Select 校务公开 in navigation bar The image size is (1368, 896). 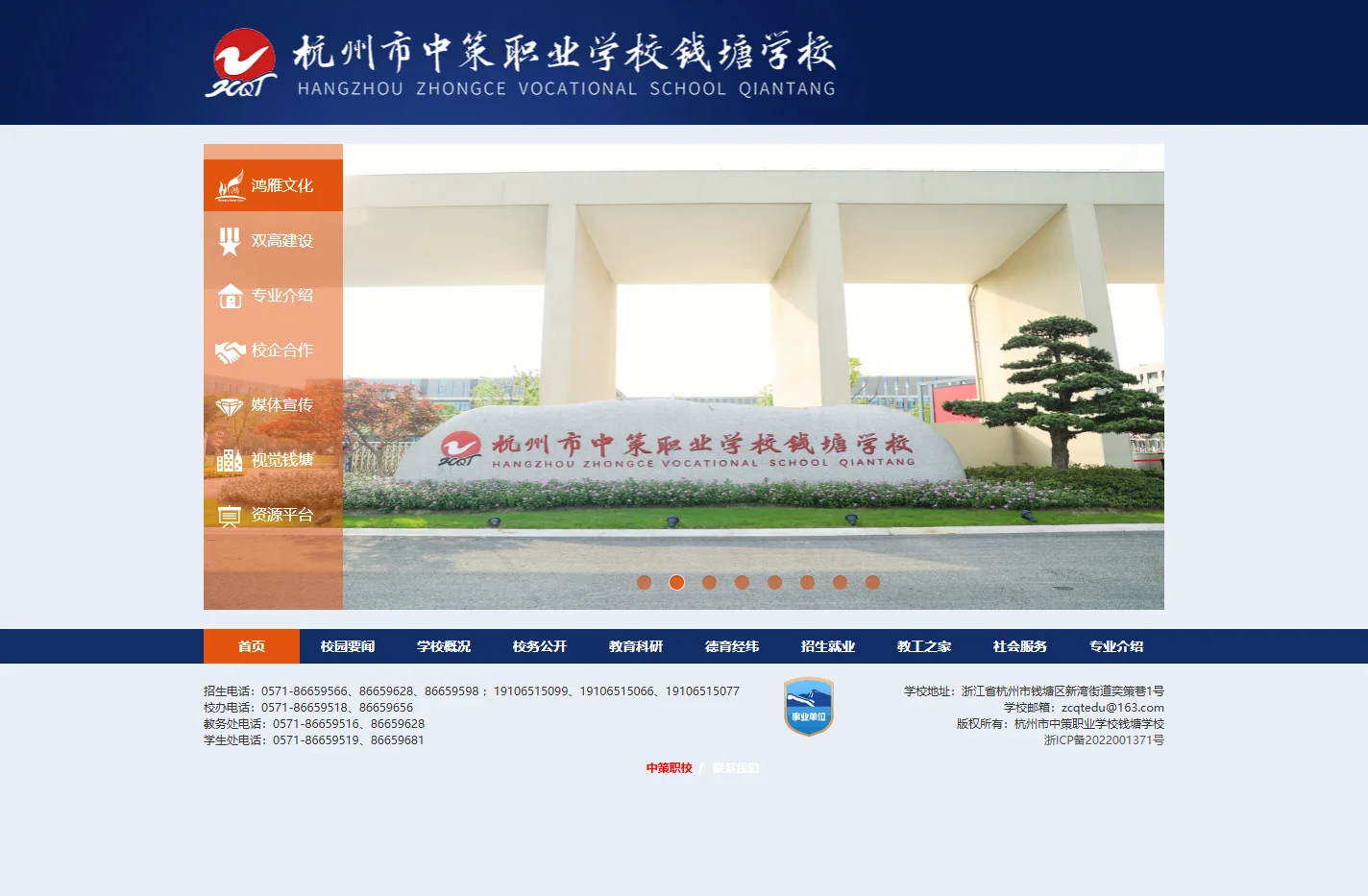click(540, 646)
